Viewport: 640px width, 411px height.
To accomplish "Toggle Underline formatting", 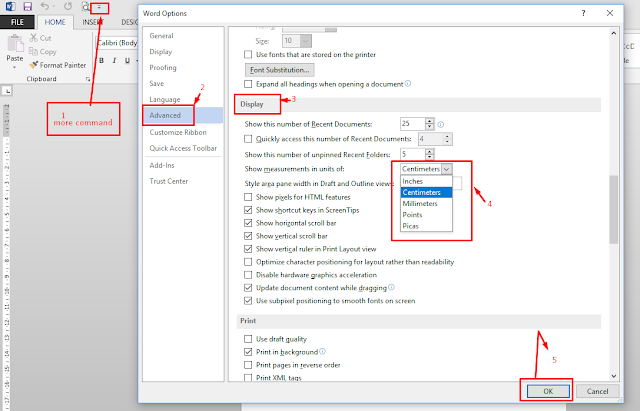I will tap(127, 60).
